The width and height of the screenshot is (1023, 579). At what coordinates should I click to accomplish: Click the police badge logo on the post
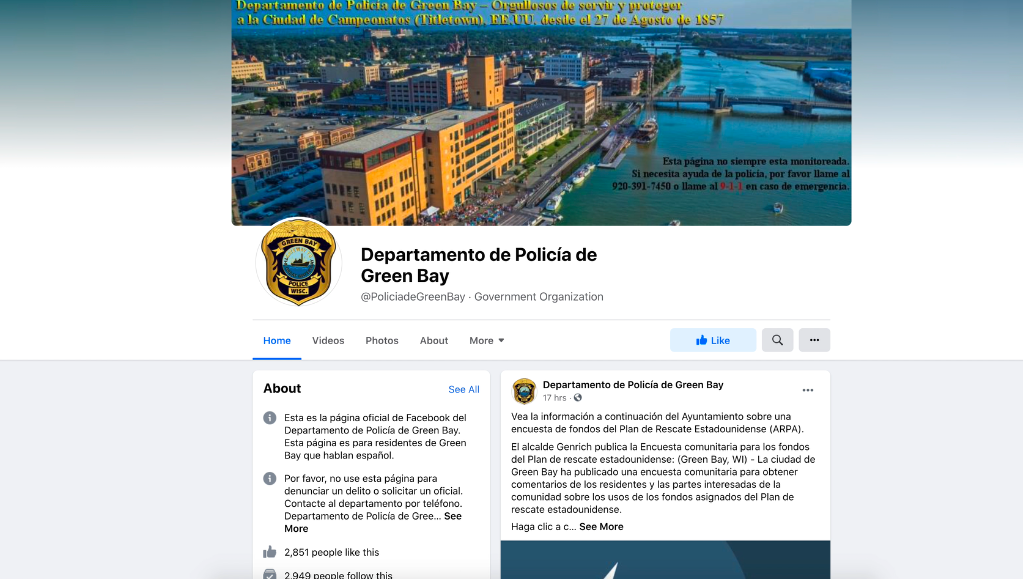tap(523, 391)
